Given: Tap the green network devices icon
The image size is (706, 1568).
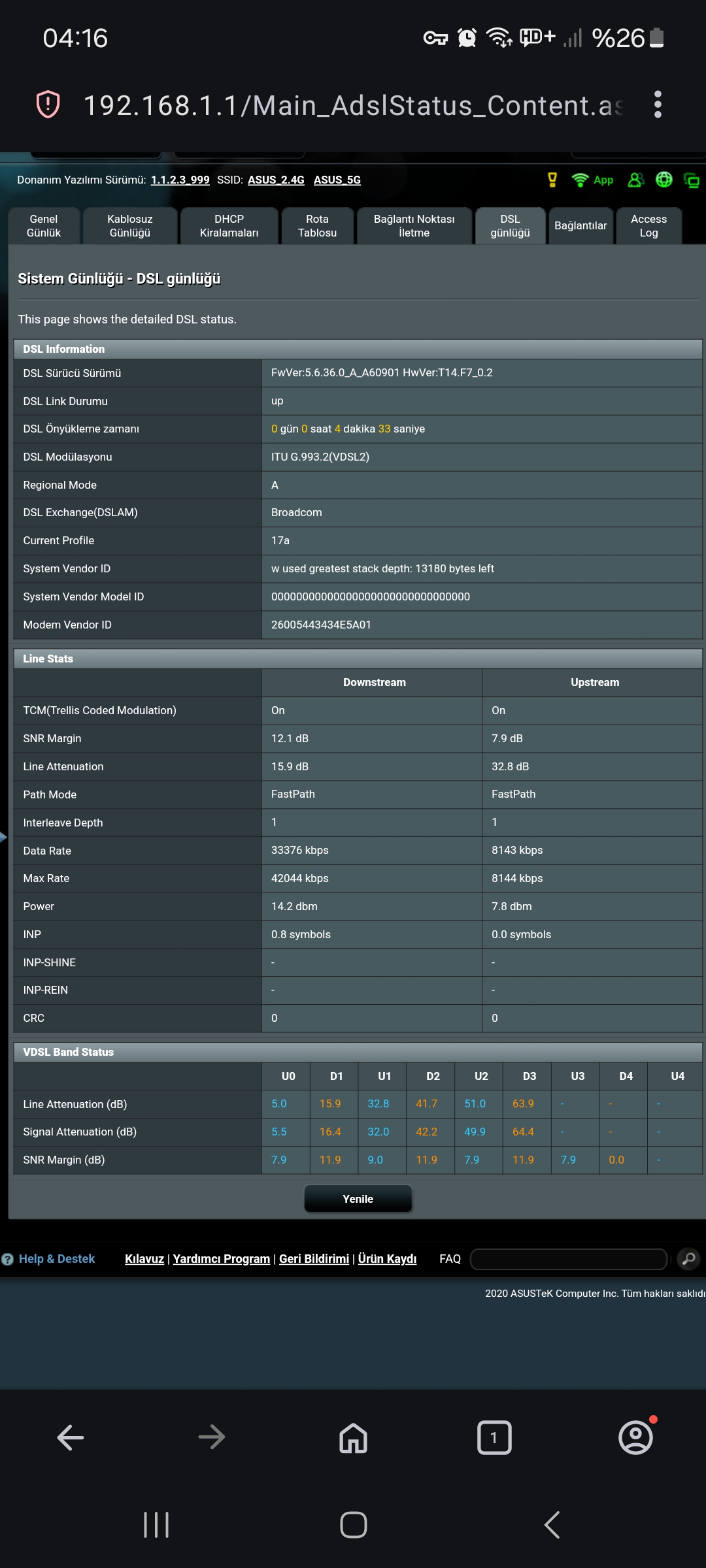Looking at the screenshot, I should (x=692, y=180).
